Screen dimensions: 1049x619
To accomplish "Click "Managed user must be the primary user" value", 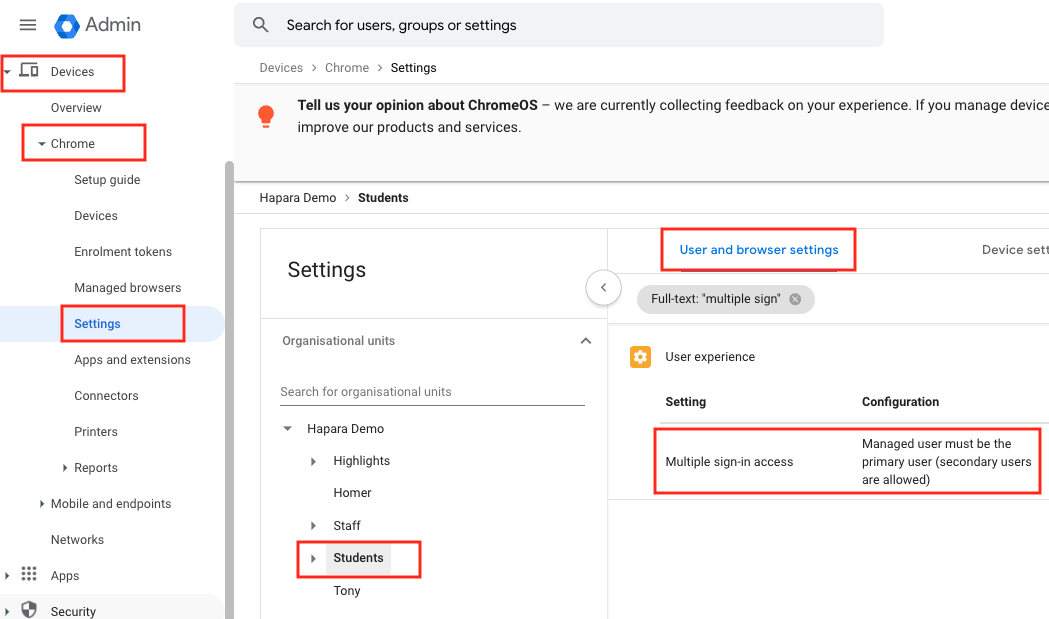I will [x=947, y=462].
